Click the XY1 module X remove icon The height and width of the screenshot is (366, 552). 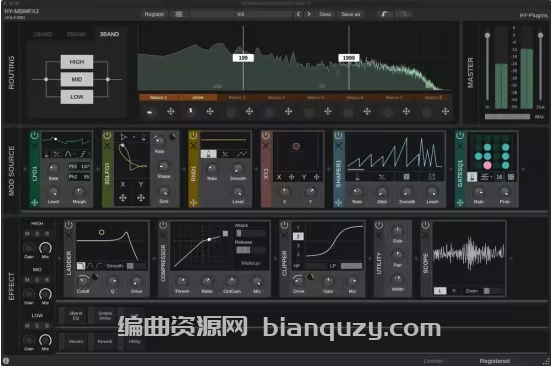(x=266, y=146)
